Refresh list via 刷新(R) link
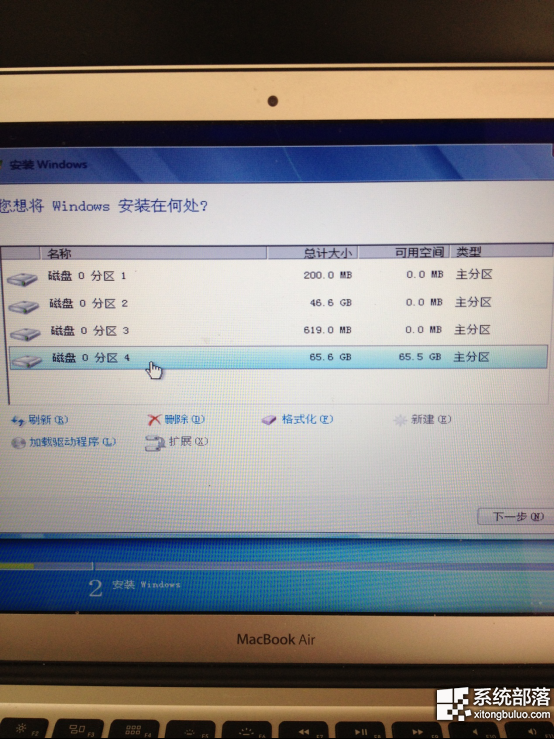Image resolution: width=554 pixels, height=739 pixels. [48, 419]
